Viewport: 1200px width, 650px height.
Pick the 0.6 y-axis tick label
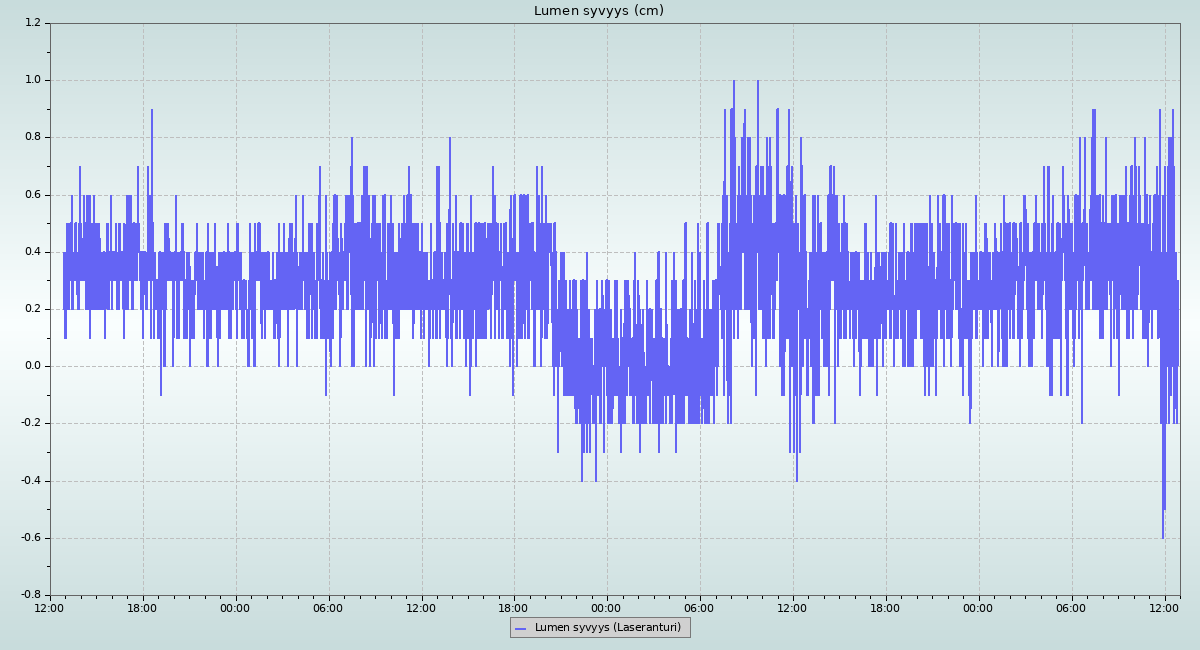33,195
